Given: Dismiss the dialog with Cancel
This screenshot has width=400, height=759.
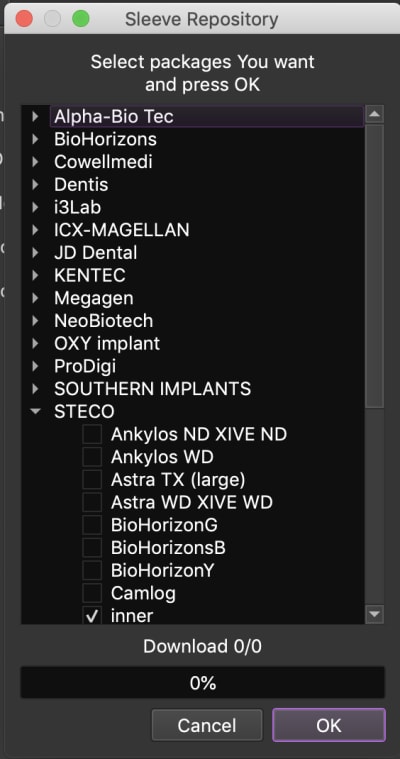Looking at the screenshot, I should 207,725.
